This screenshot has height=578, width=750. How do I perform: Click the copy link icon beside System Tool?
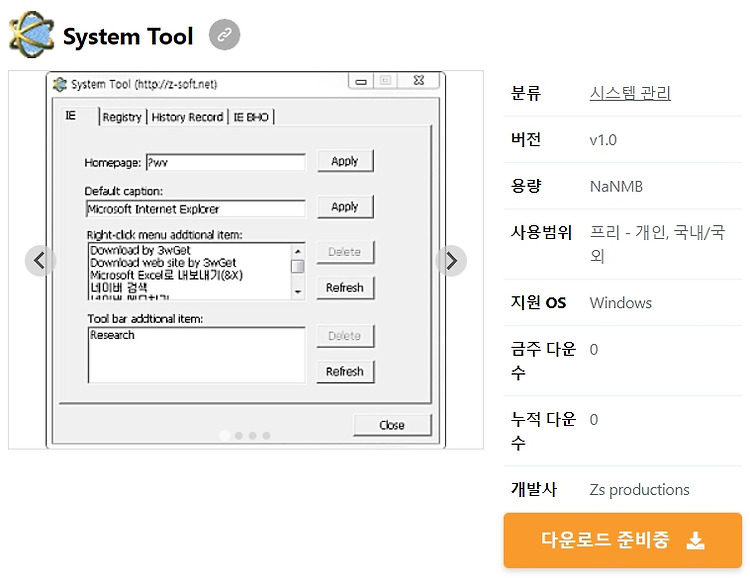(x=224, y=34)
